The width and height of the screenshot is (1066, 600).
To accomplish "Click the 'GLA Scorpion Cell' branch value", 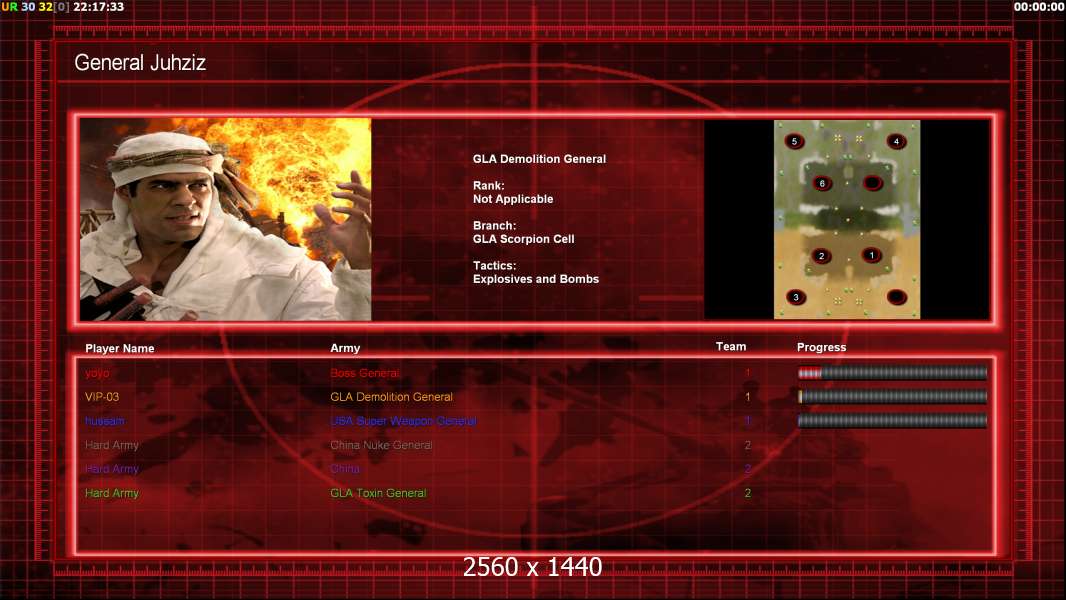I will pos(523,239).
